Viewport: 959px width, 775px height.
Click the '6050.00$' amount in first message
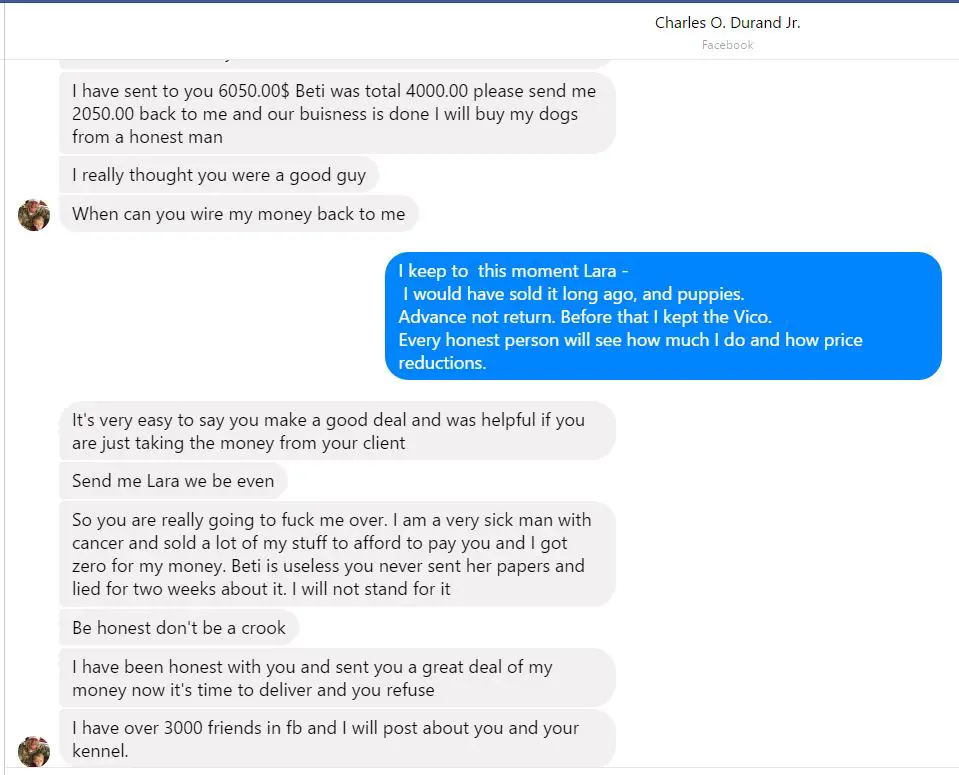pyautogui.click(x=254, y=91)
